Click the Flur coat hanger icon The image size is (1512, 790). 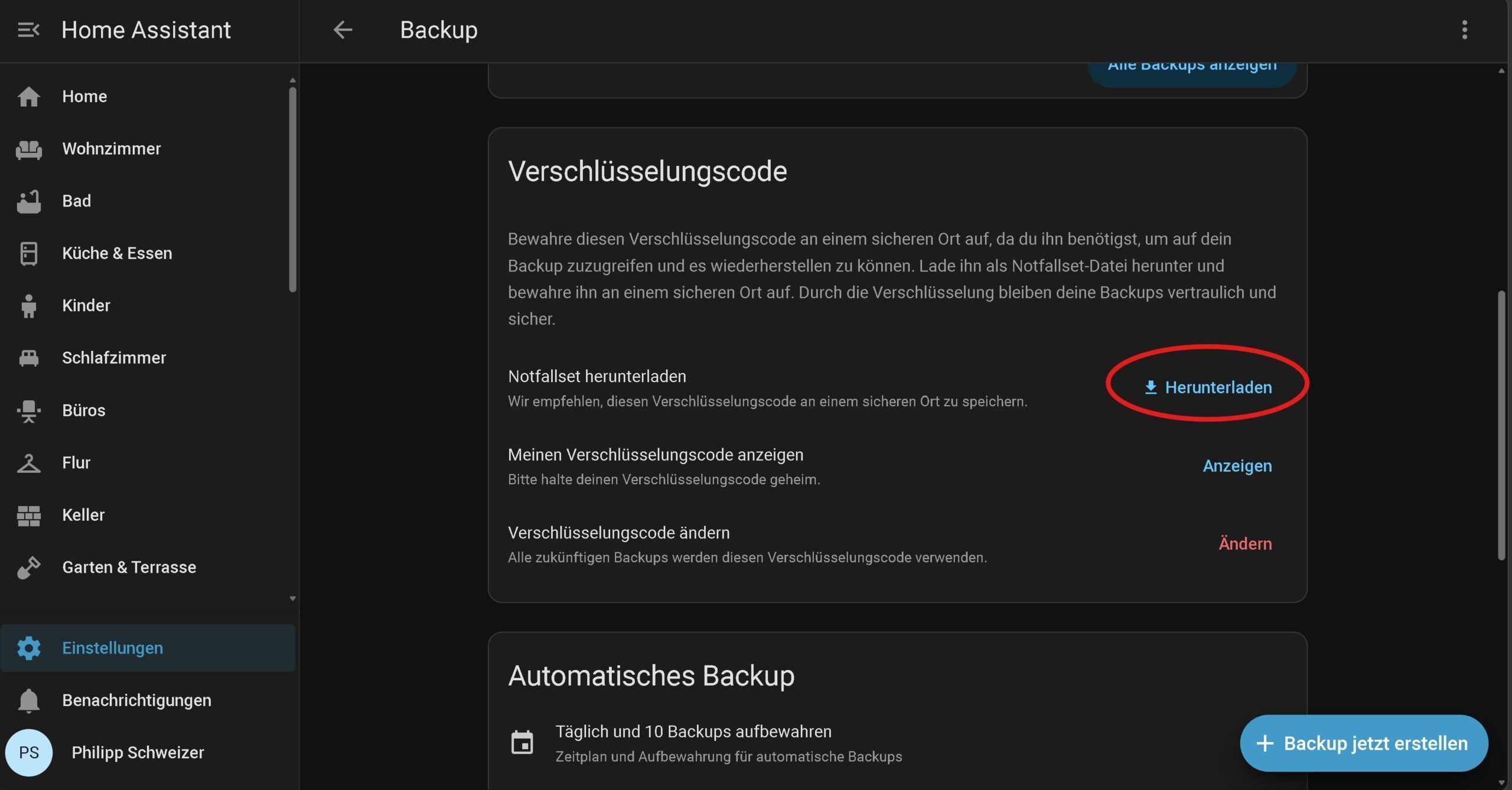tap(28, 463)
